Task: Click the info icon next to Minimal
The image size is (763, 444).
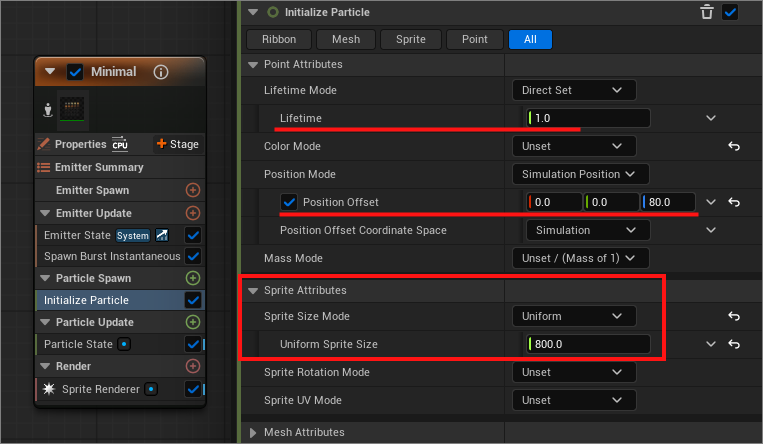Action: (161, 72)
